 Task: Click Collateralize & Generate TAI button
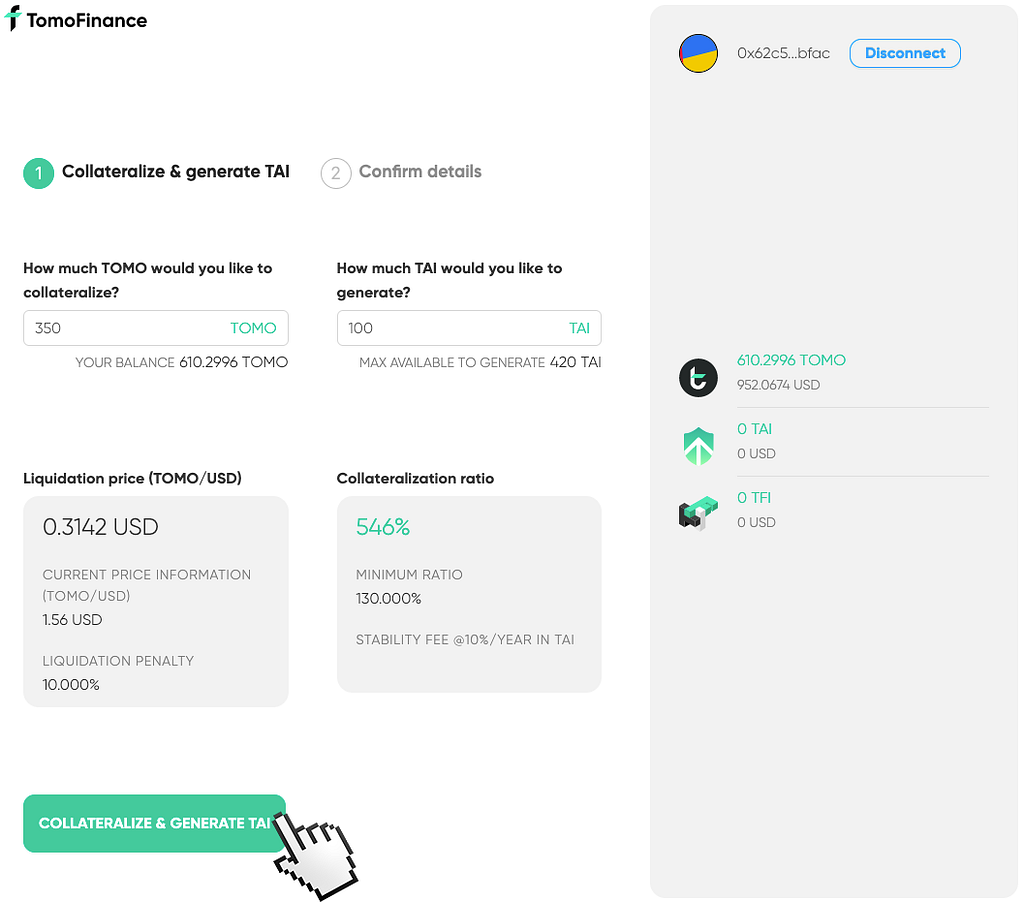point(154,823)
